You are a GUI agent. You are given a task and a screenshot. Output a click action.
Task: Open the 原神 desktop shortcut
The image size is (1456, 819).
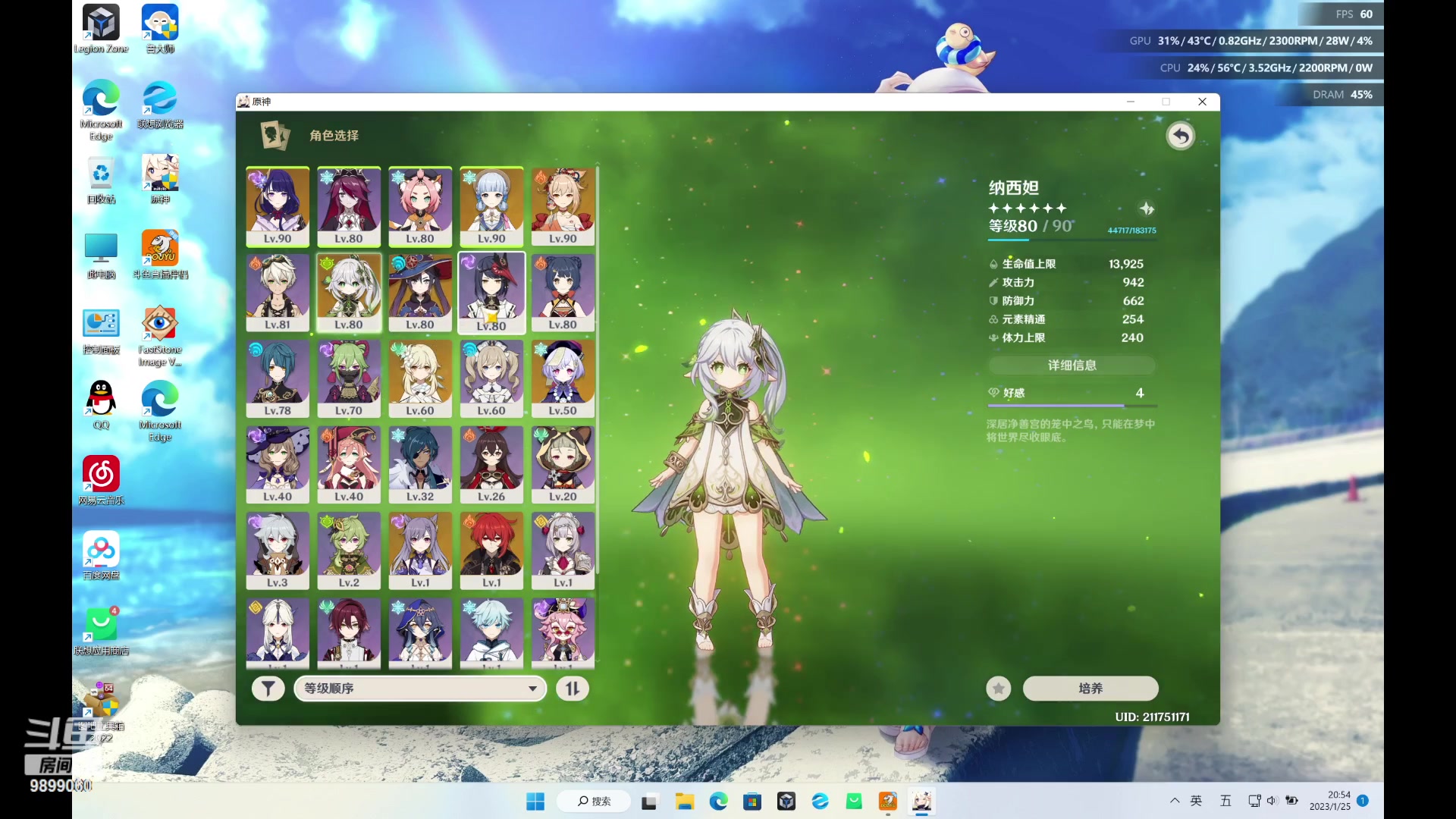tap(160, 179)
